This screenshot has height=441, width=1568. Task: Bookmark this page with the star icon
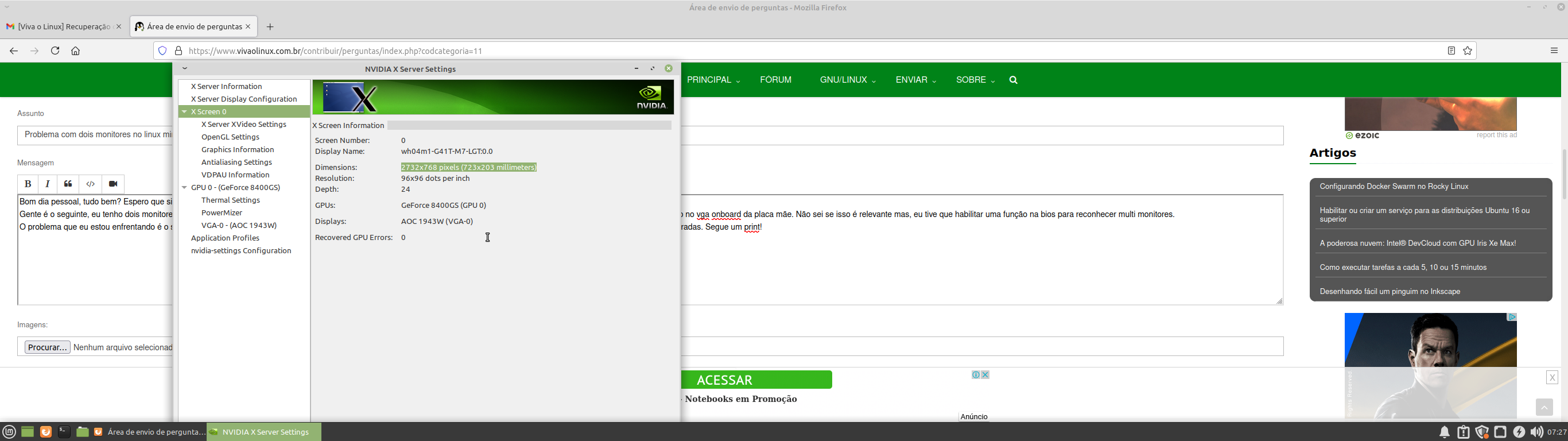click(x=1468, y=51)
